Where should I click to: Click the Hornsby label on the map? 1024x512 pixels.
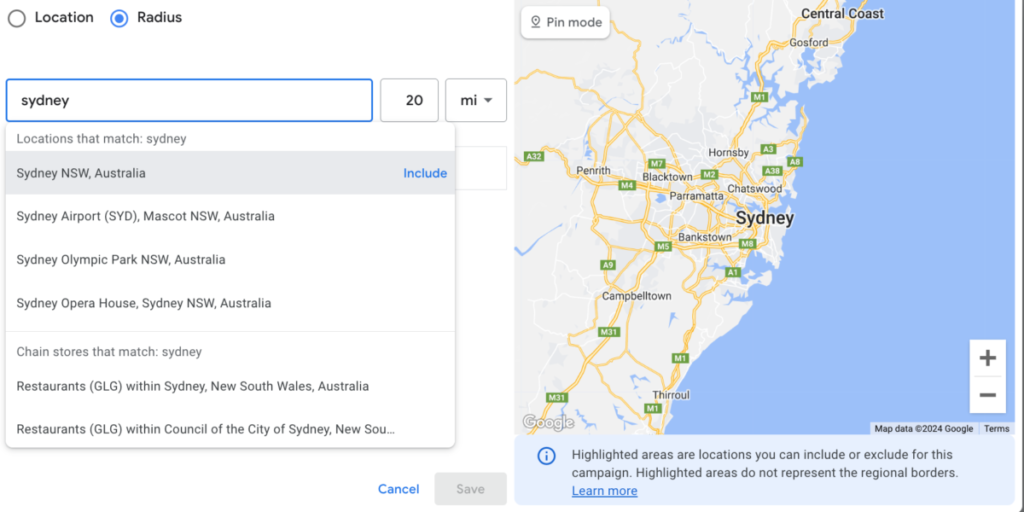point(728,153)
